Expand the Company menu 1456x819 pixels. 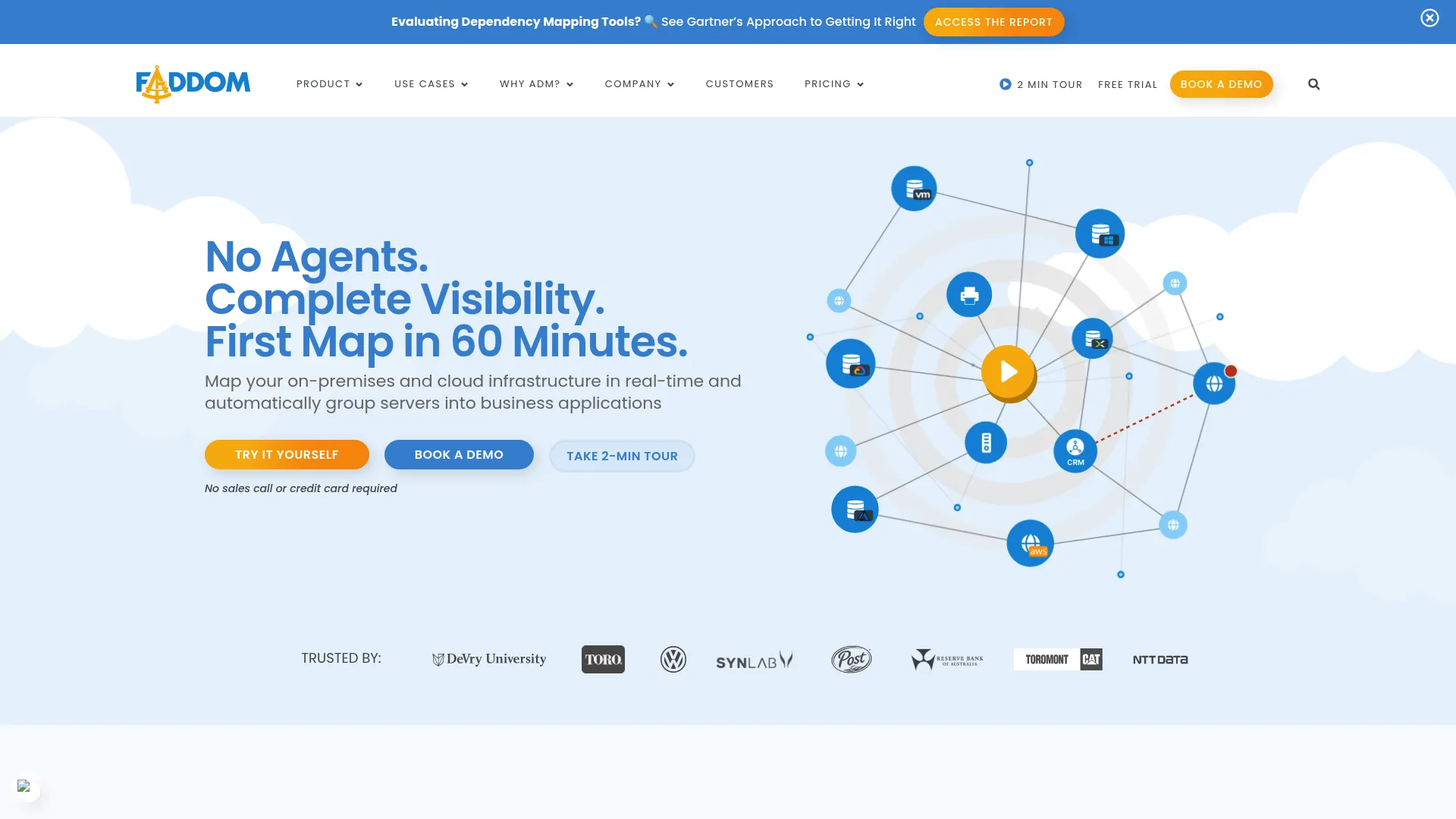tap(639, 84)
